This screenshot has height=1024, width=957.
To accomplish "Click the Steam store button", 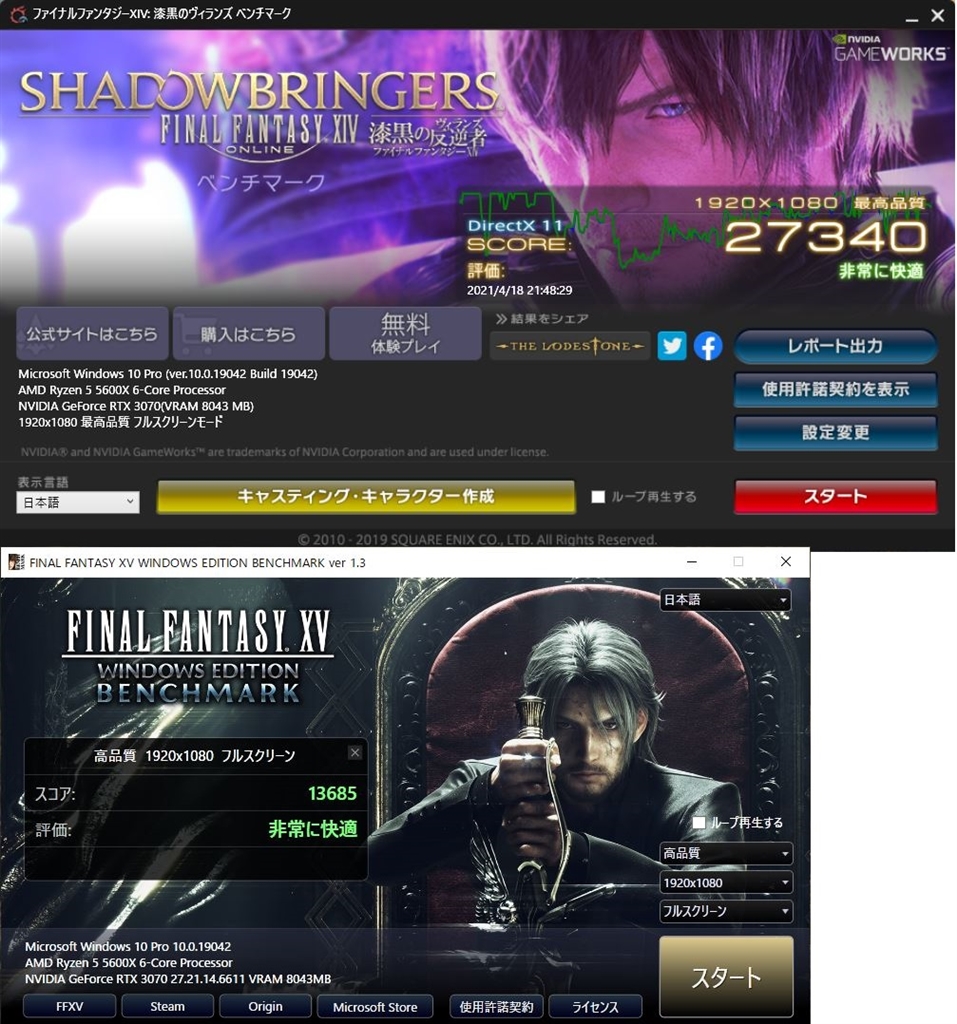I will 167,1006.
